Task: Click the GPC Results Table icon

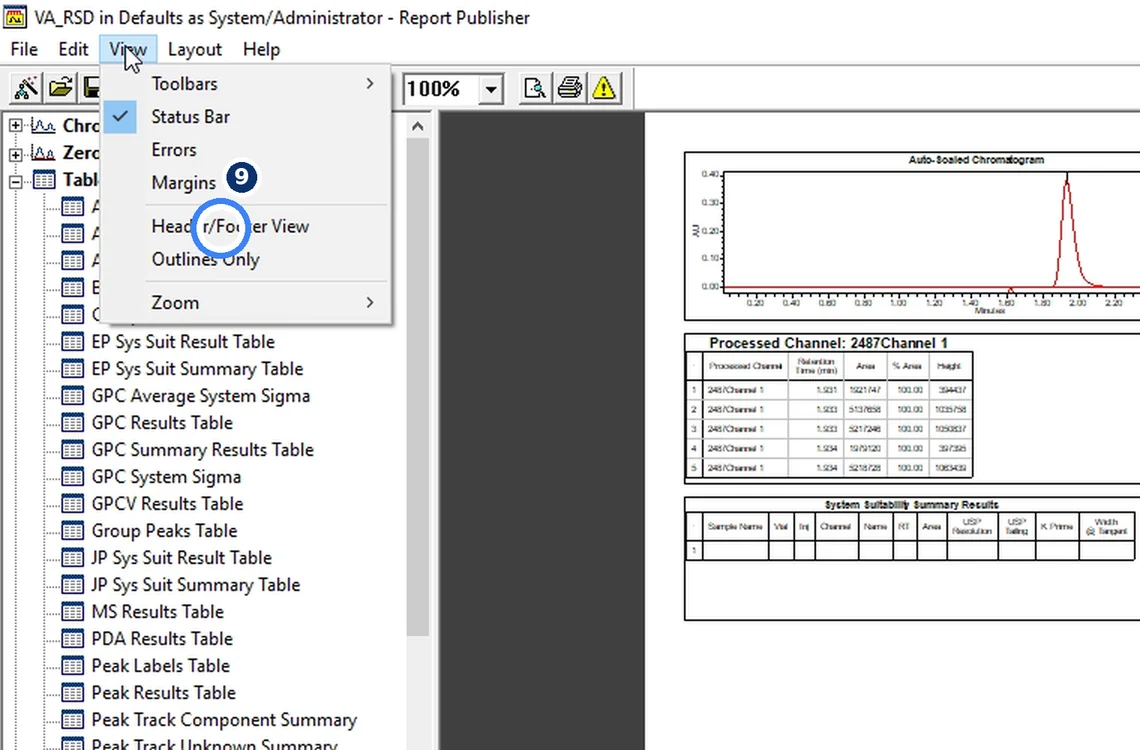Action: [x=72, y=422]
